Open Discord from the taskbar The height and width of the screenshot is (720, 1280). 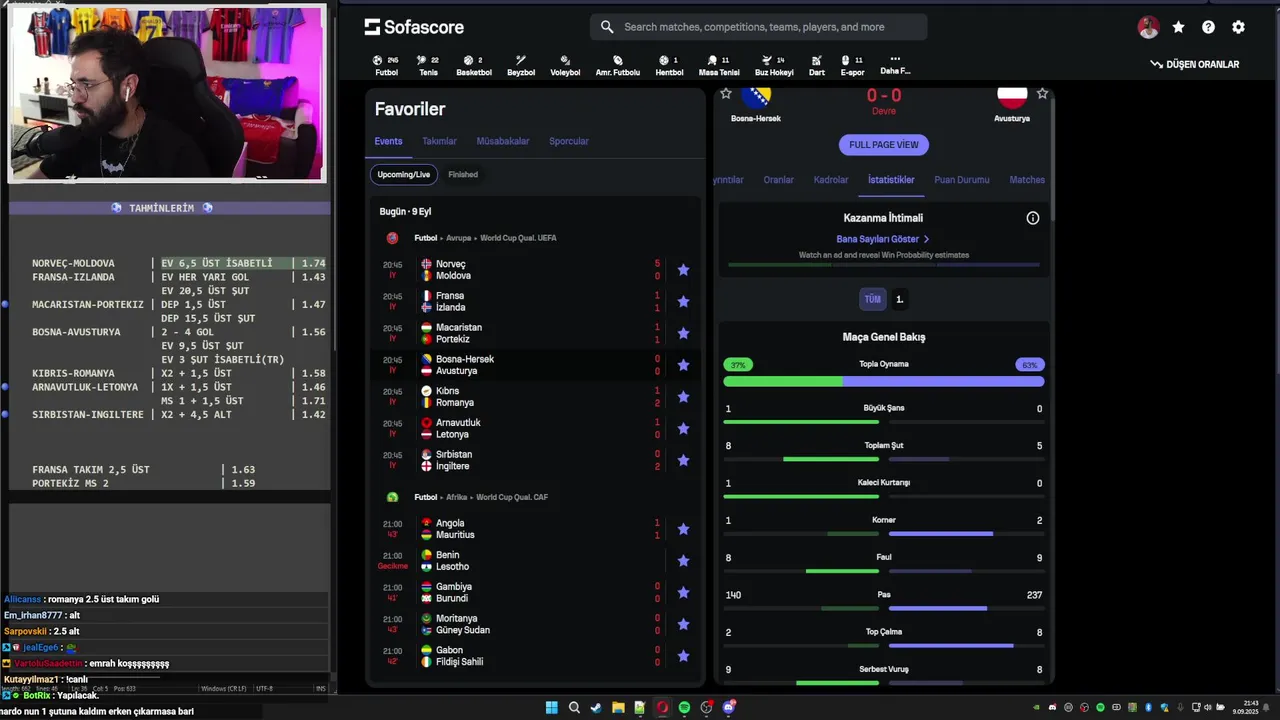coord(729,707)
